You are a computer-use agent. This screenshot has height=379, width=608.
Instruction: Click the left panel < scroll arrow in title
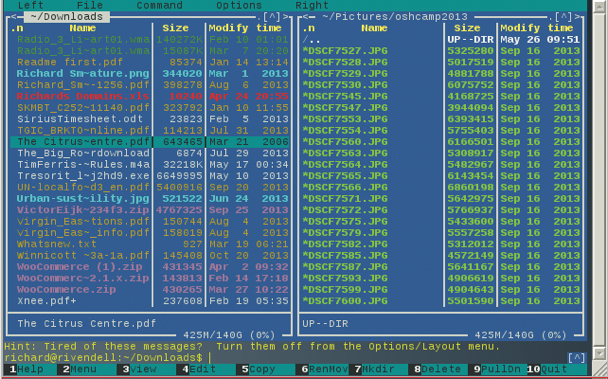(14, 17)
